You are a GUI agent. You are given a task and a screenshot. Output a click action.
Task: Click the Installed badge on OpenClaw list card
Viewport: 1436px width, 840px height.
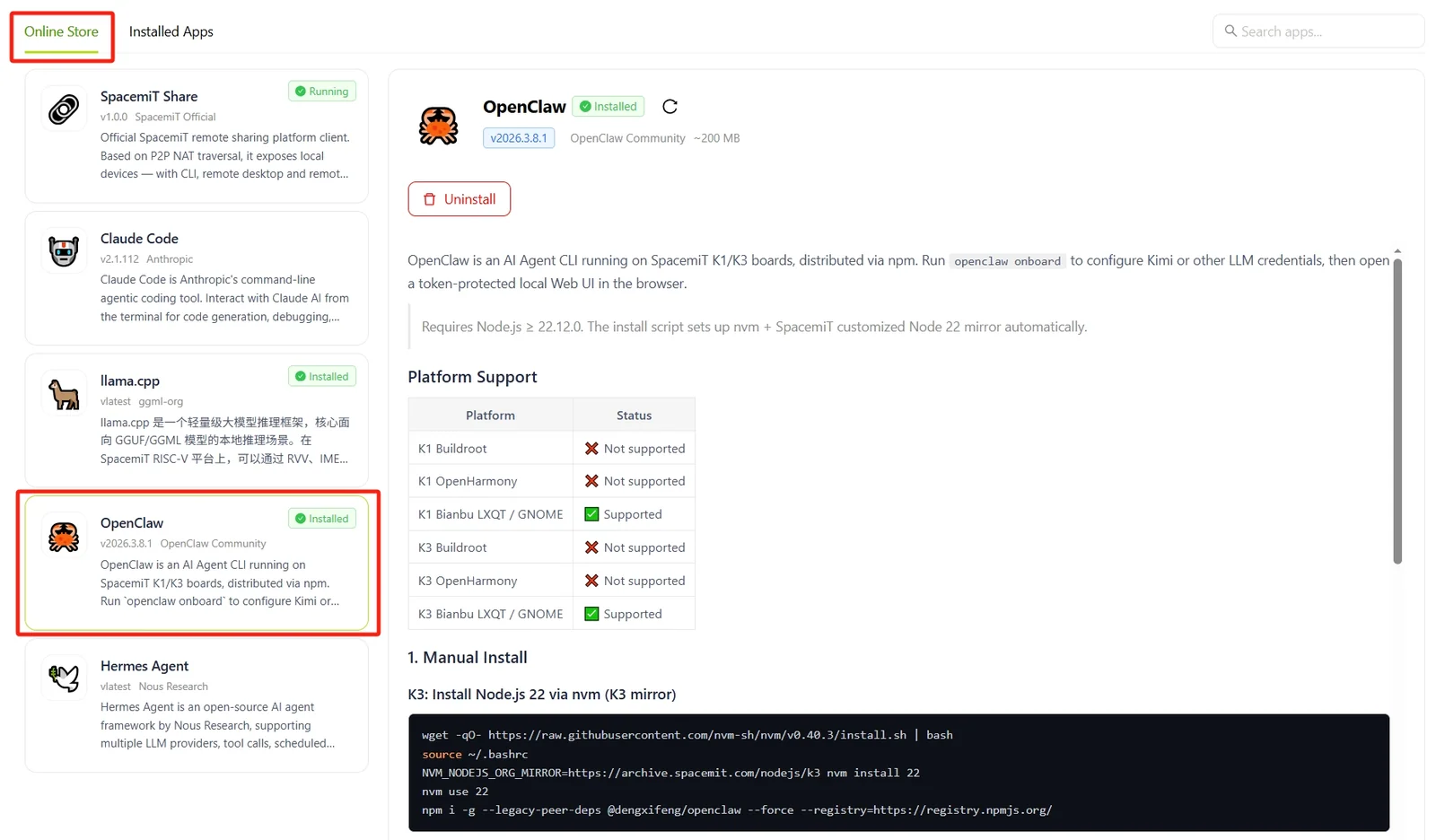322,519
